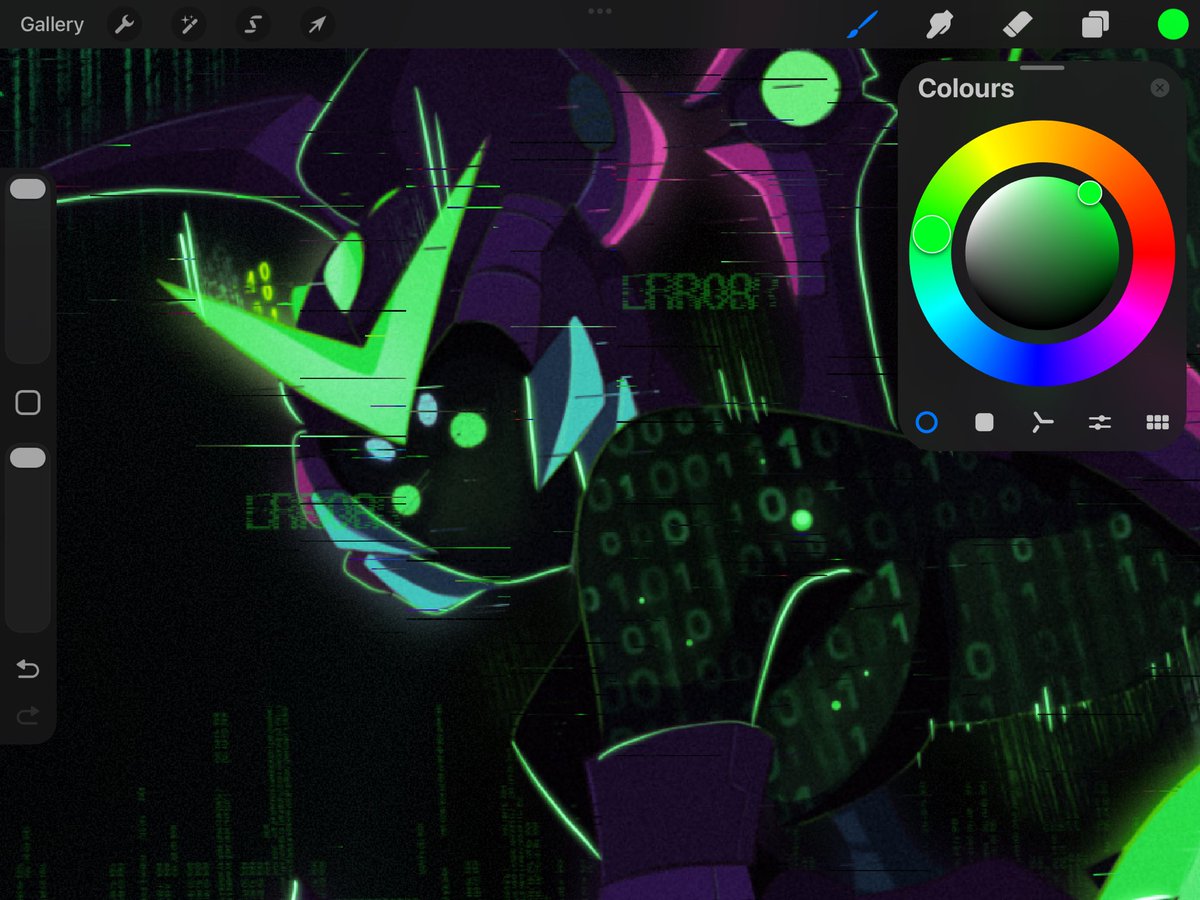
Task: Switch to Value sliders colour tab
Action: click(x=1100, y=422)
